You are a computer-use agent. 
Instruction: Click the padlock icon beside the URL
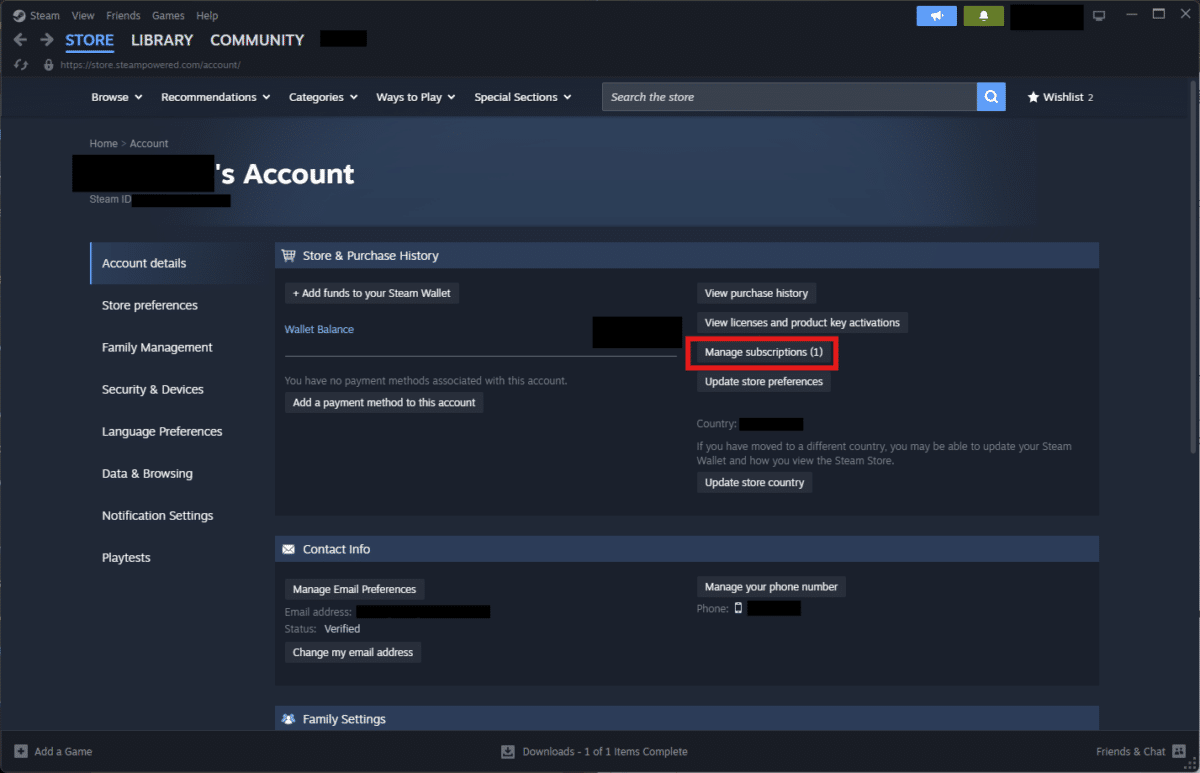[48, 65]
